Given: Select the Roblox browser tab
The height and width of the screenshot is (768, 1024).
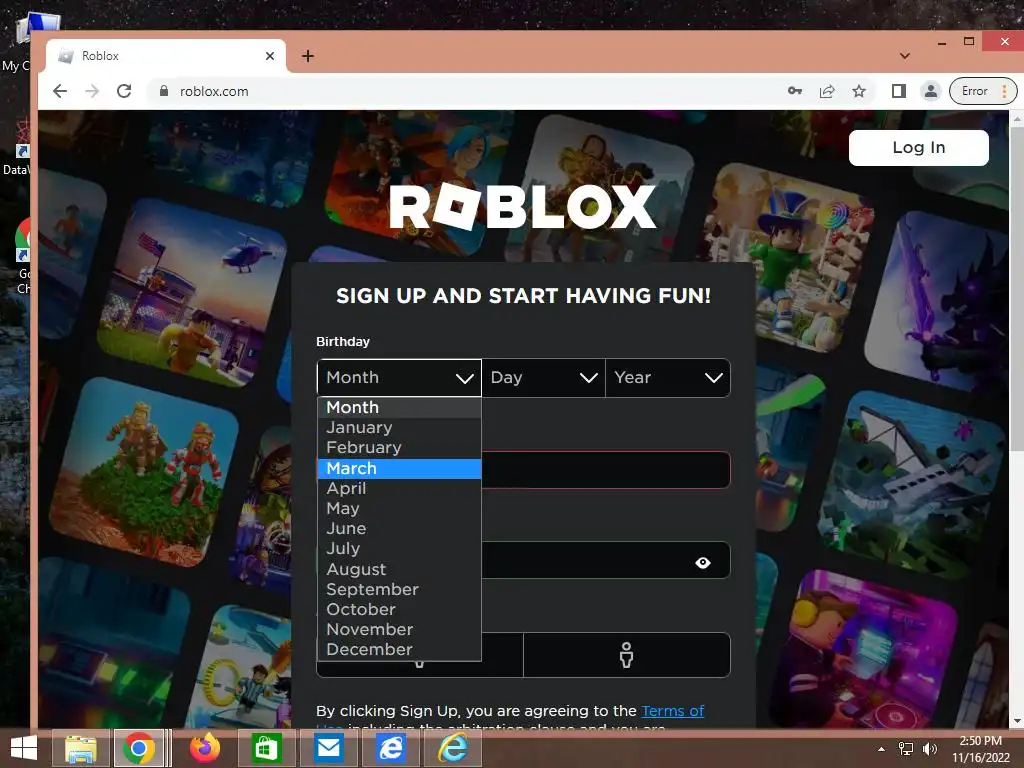Looking at the screenshot, I should [x=166, y=56].
